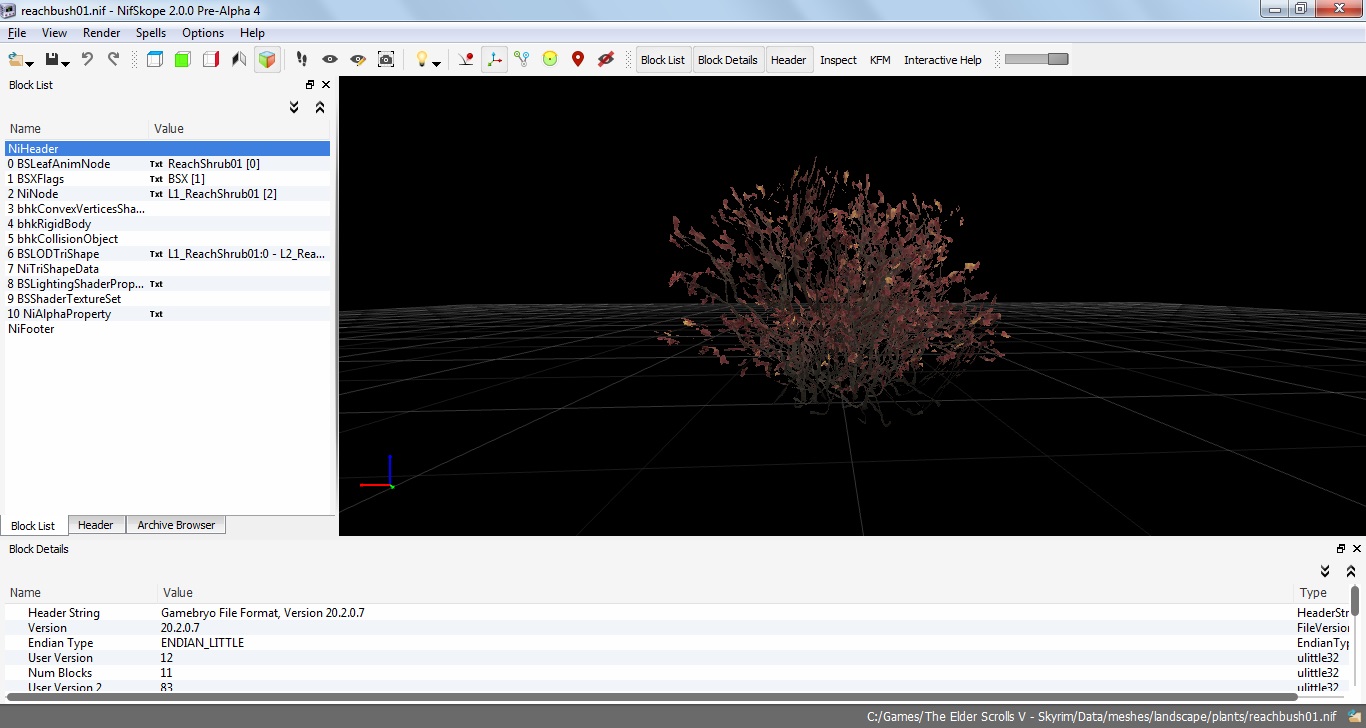Click the undo arrow icon
The width and height of the screenshot is (1366, 728).
point(87,60)
